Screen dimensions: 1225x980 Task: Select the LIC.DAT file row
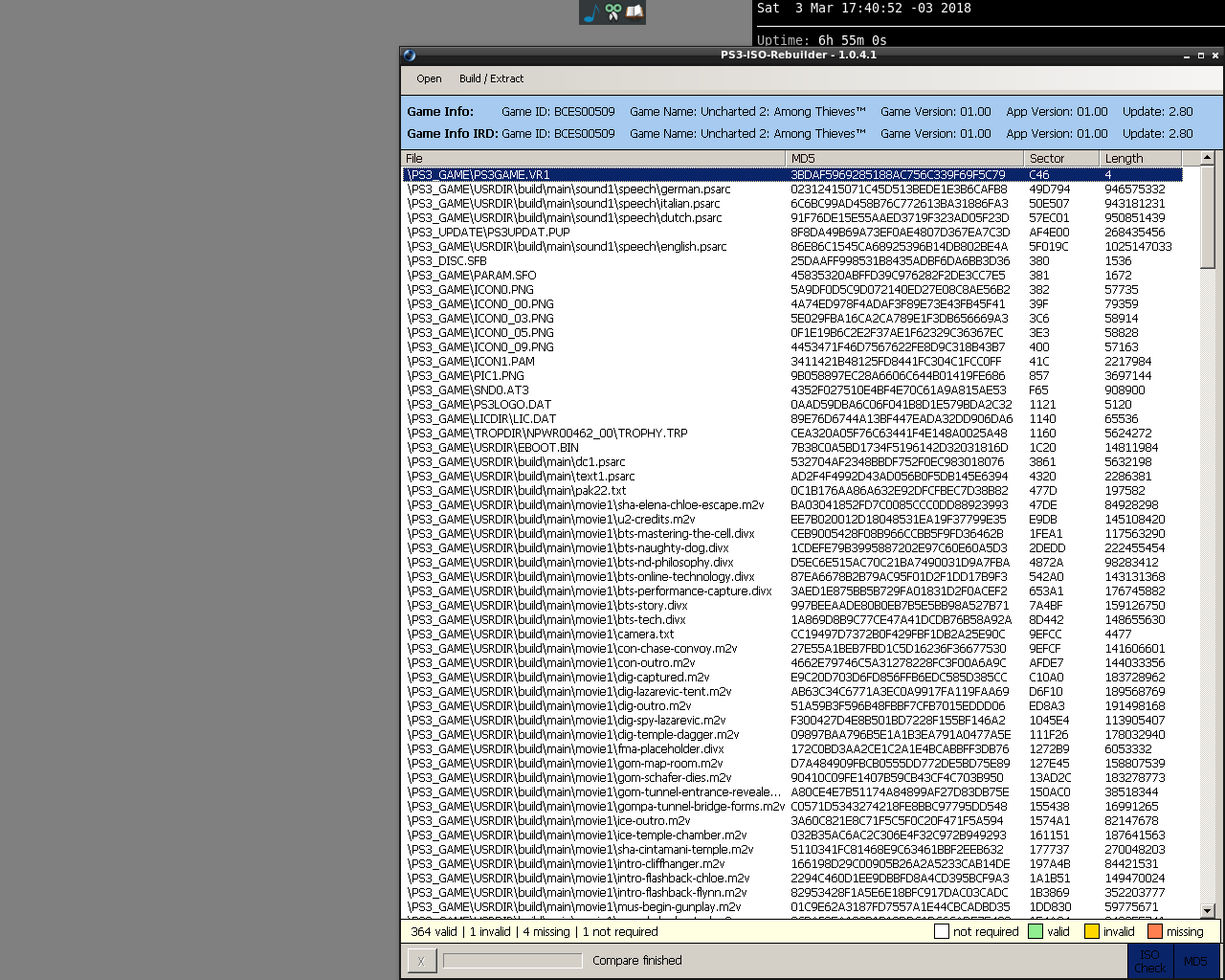(792, 418)
